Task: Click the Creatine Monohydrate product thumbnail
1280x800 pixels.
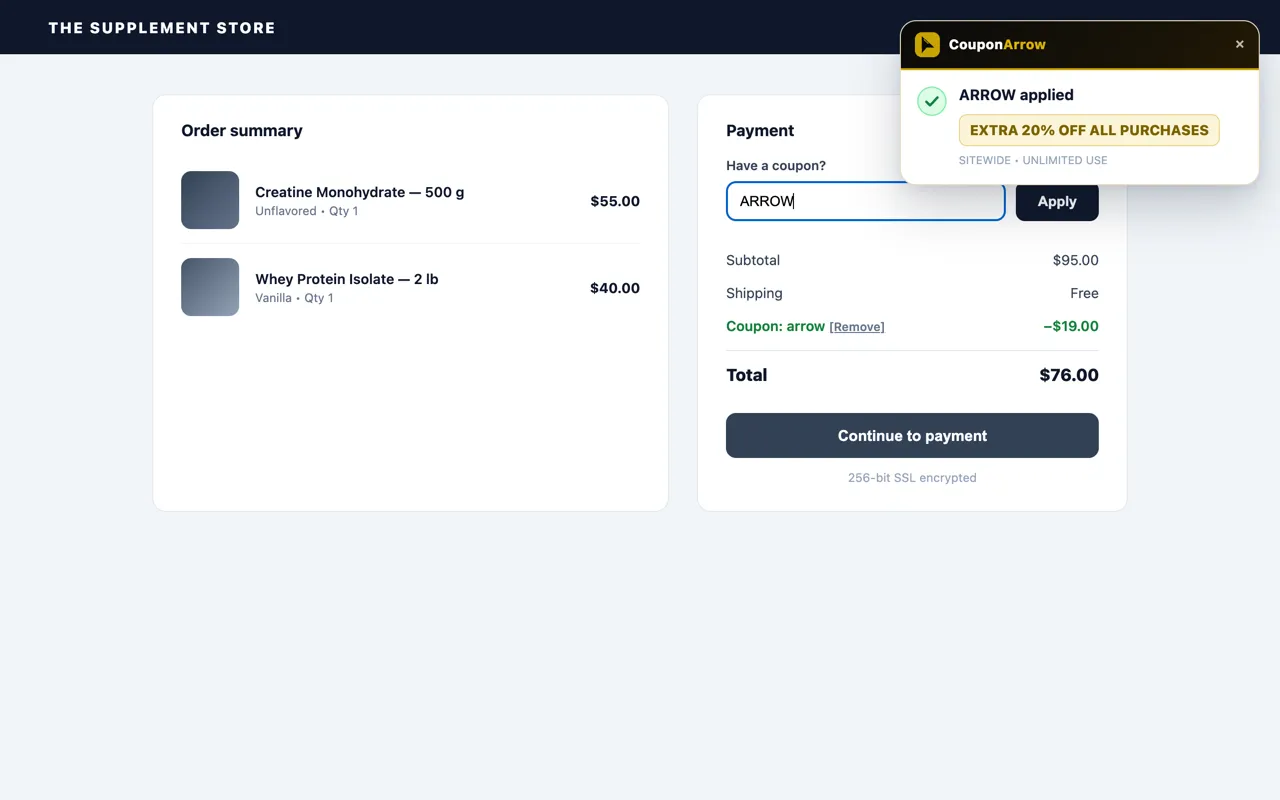Action: point(210,200)
